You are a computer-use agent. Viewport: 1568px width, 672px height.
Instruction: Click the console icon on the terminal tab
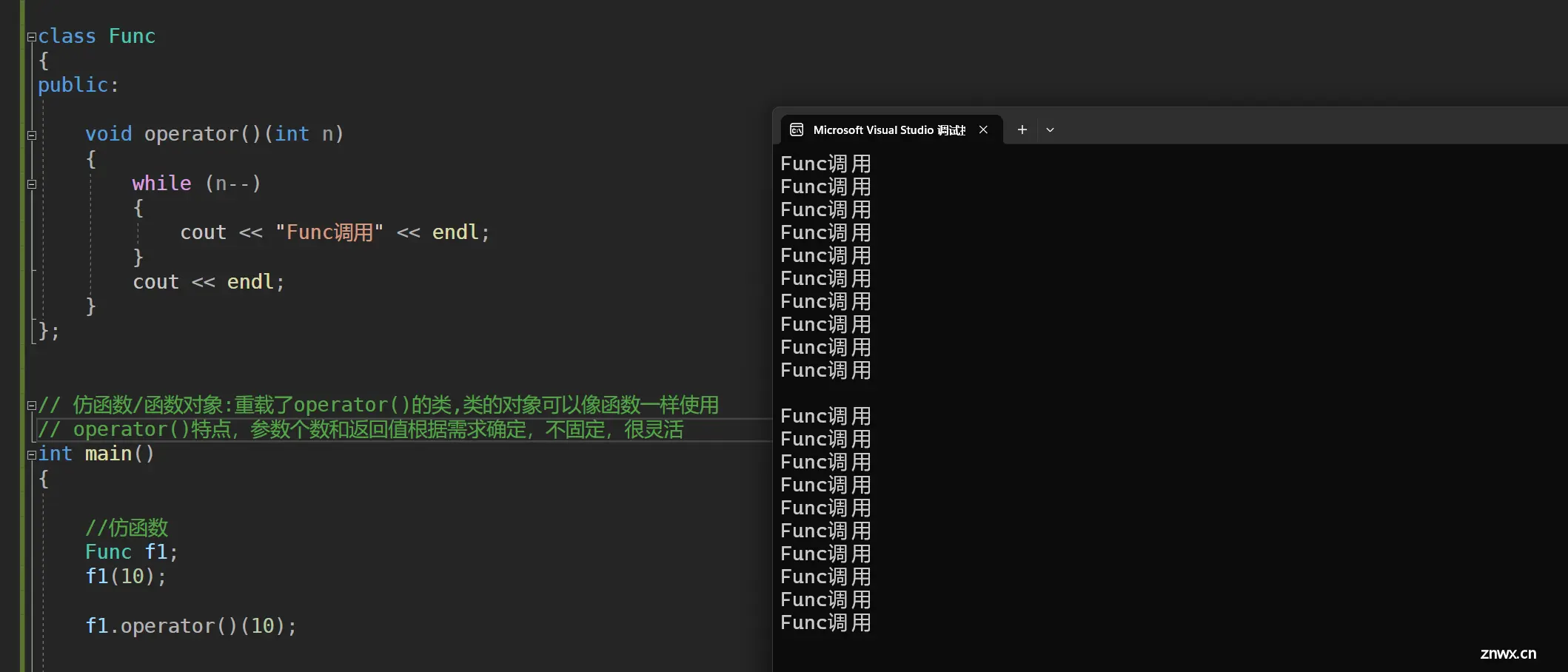click(797, 130)
